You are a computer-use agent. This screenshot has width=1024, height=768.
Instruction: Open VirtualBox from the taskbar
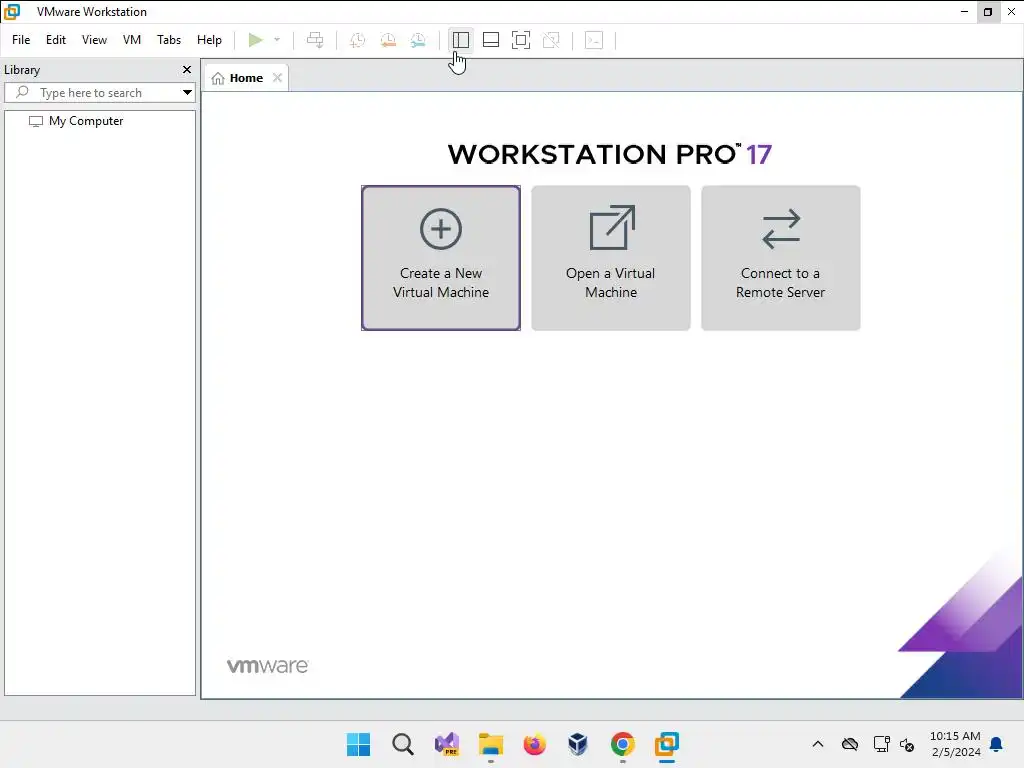[578, 744]
